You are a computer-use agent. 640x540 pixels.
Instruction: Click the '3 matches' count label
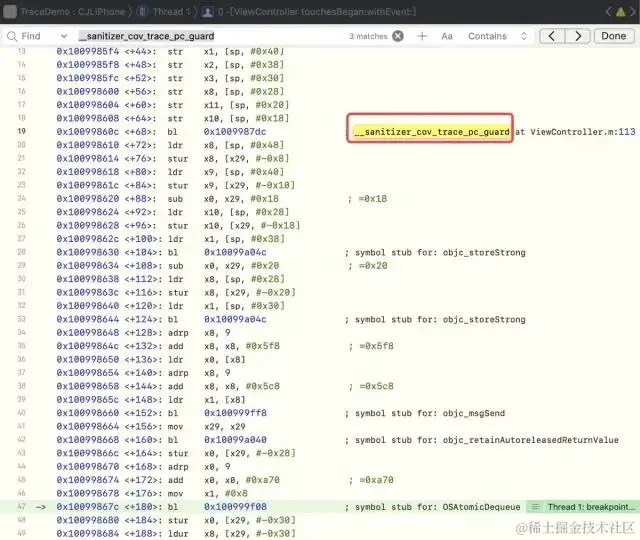(368, 36)
